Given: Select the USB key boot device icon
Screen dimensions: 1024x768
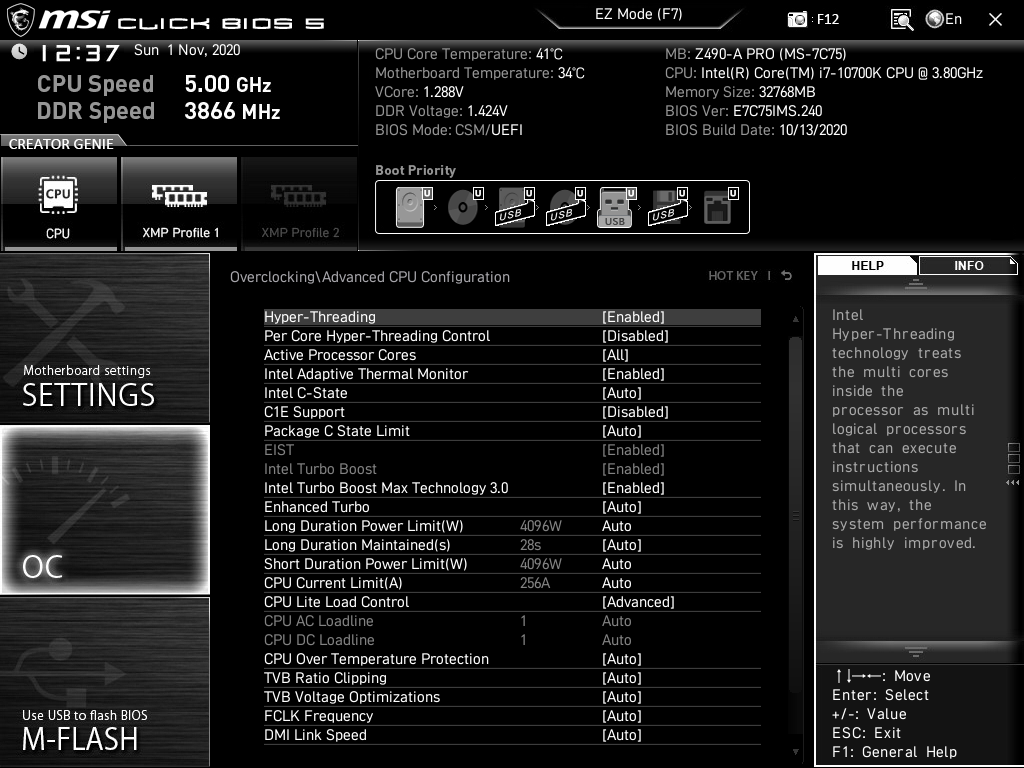Looking at the screenshot, I should (616, 207).
